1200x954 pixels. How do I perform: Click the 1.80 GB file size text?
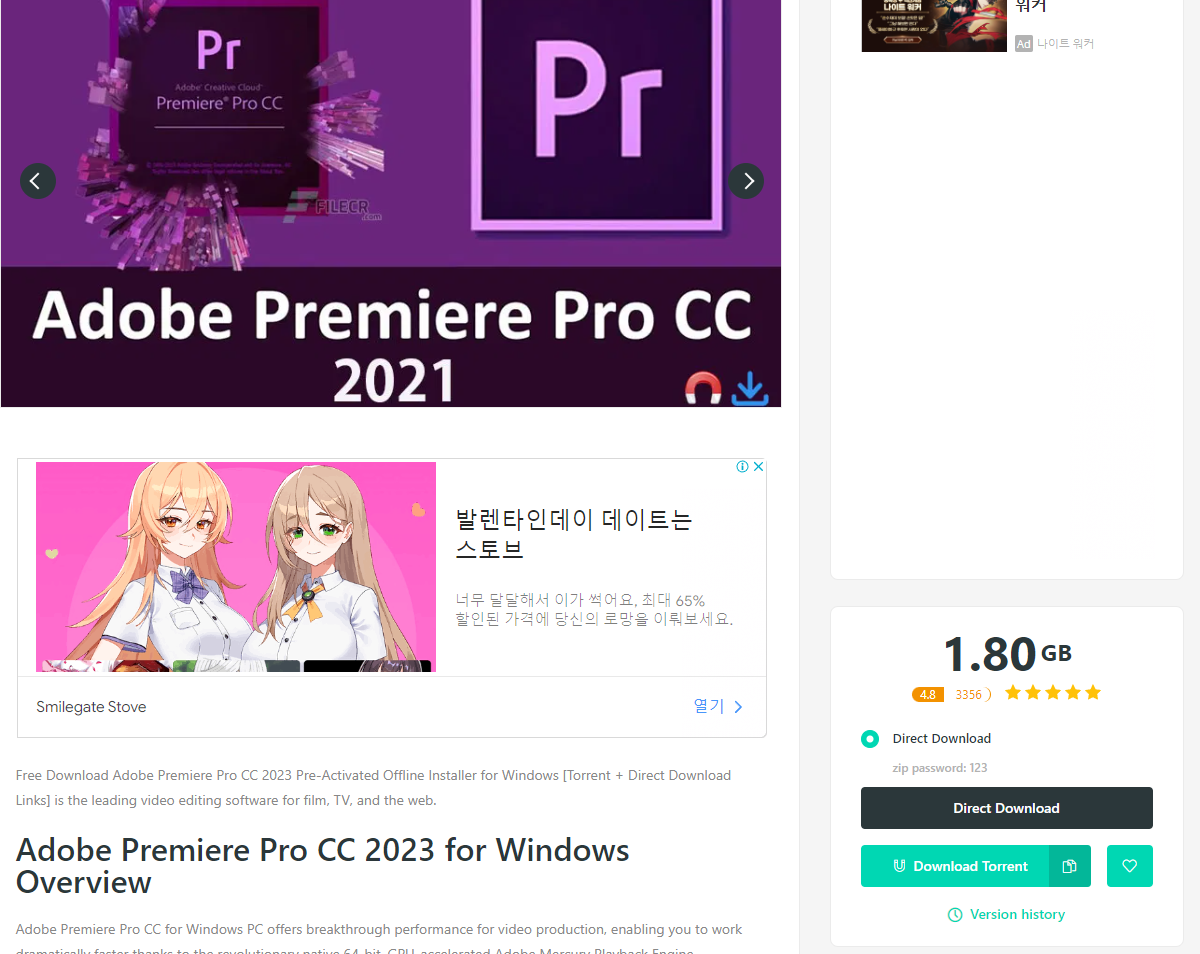click(x=1007, y=655)
